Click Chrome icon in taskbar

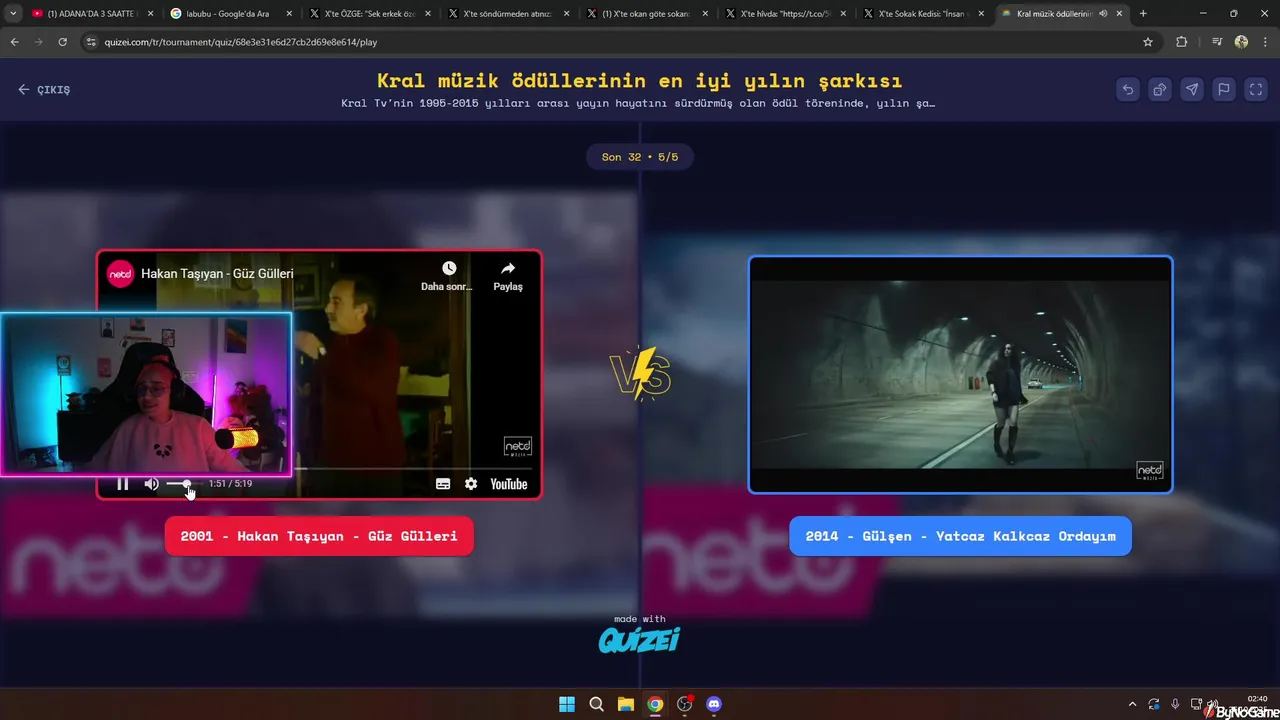point(655,704)
